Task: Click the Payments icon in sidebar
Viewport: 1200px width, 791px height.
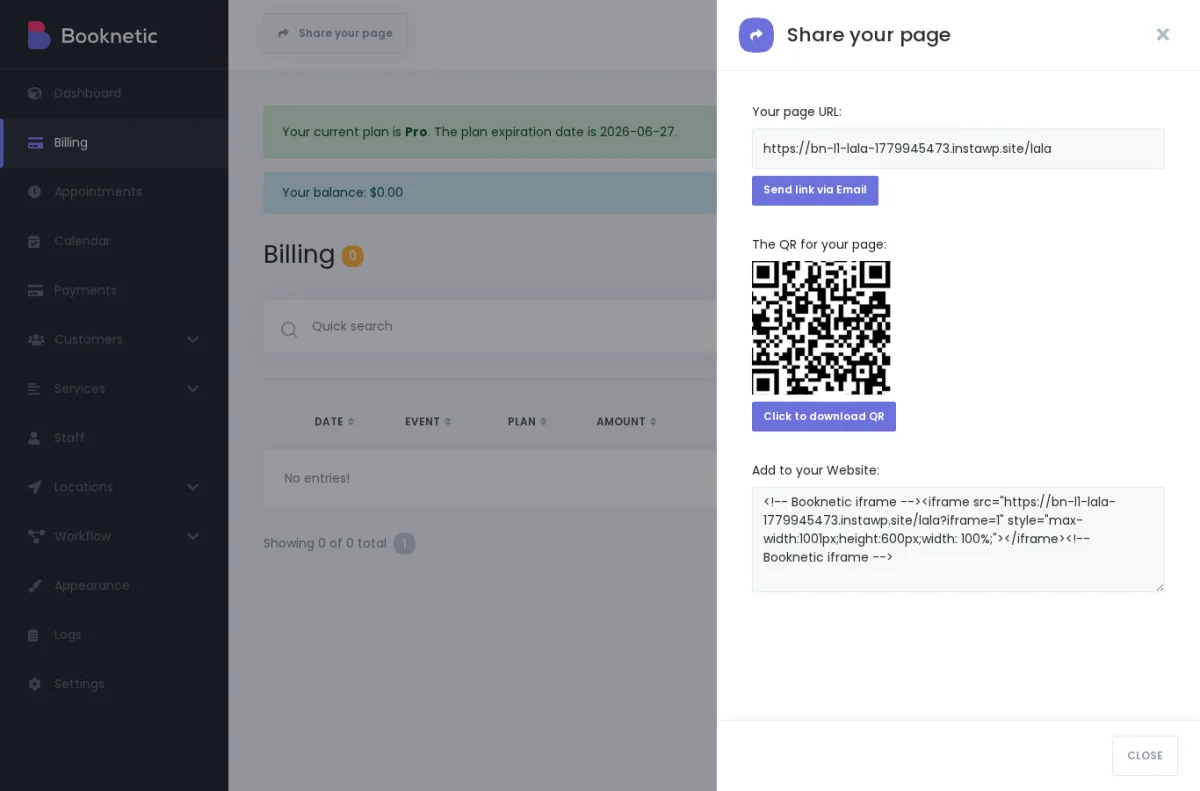Action: (35, 290)
